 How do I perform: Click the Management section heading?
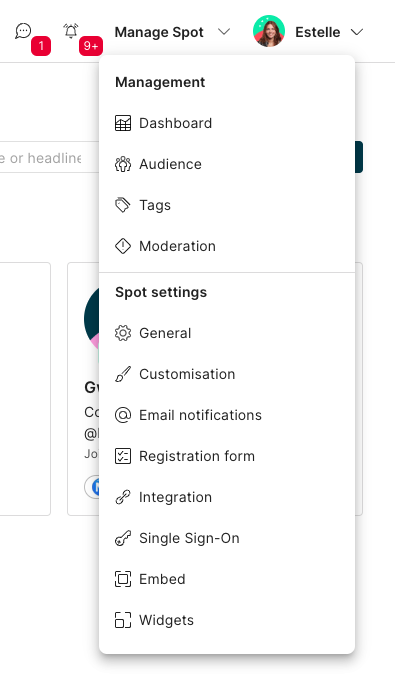(x=160, y=82)
